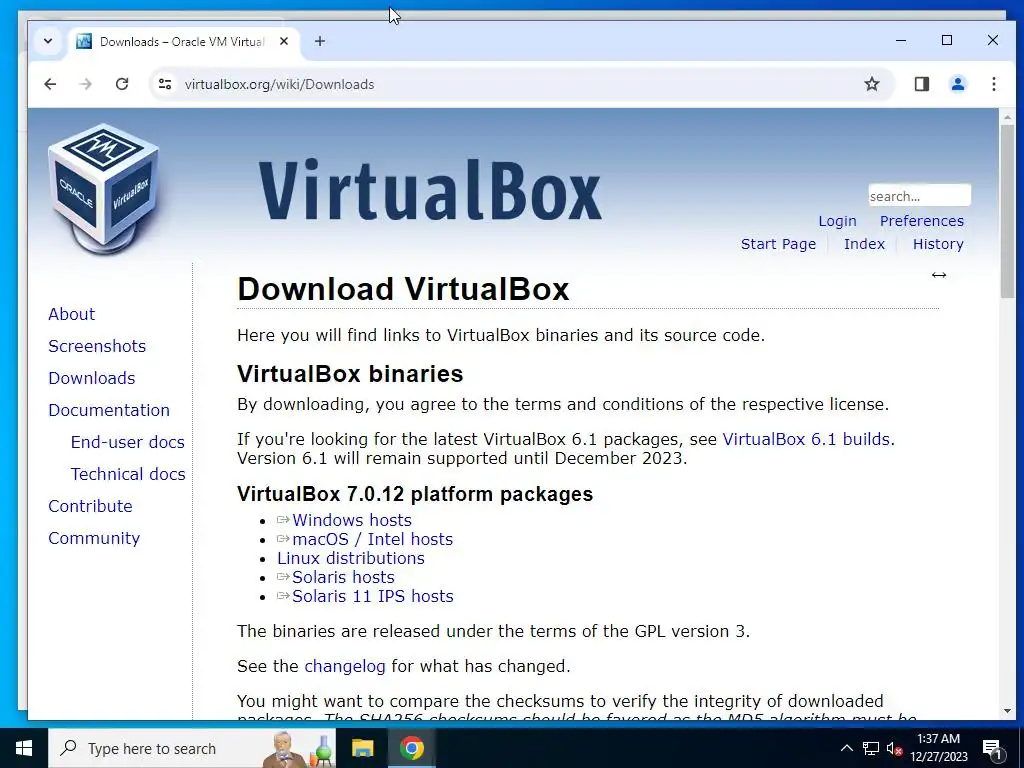Show hidden system tray icons chevron
1024x768 pixels.
846,748
